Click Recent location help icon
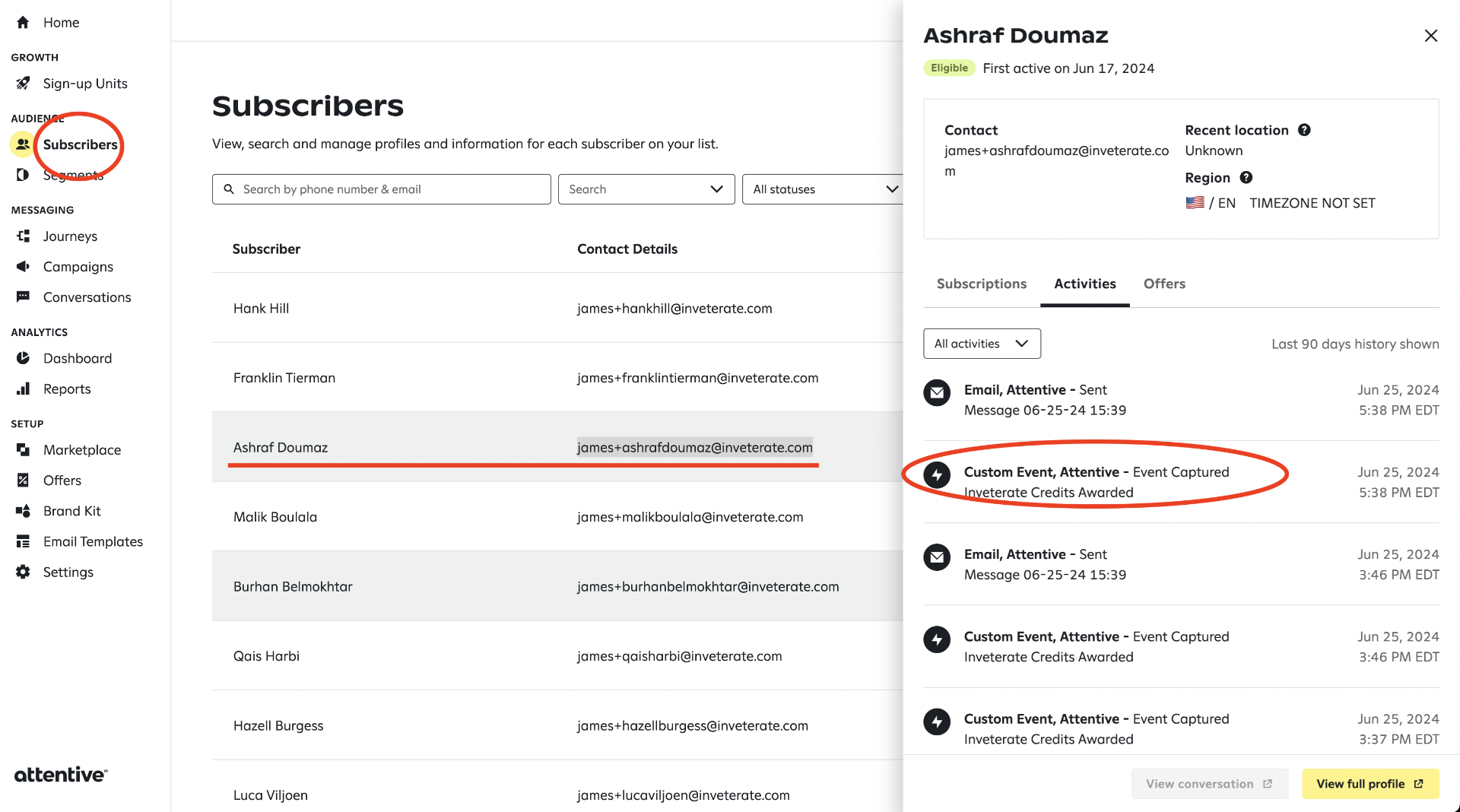Viewport: 1460px width, 812px height. point(1304,130)
